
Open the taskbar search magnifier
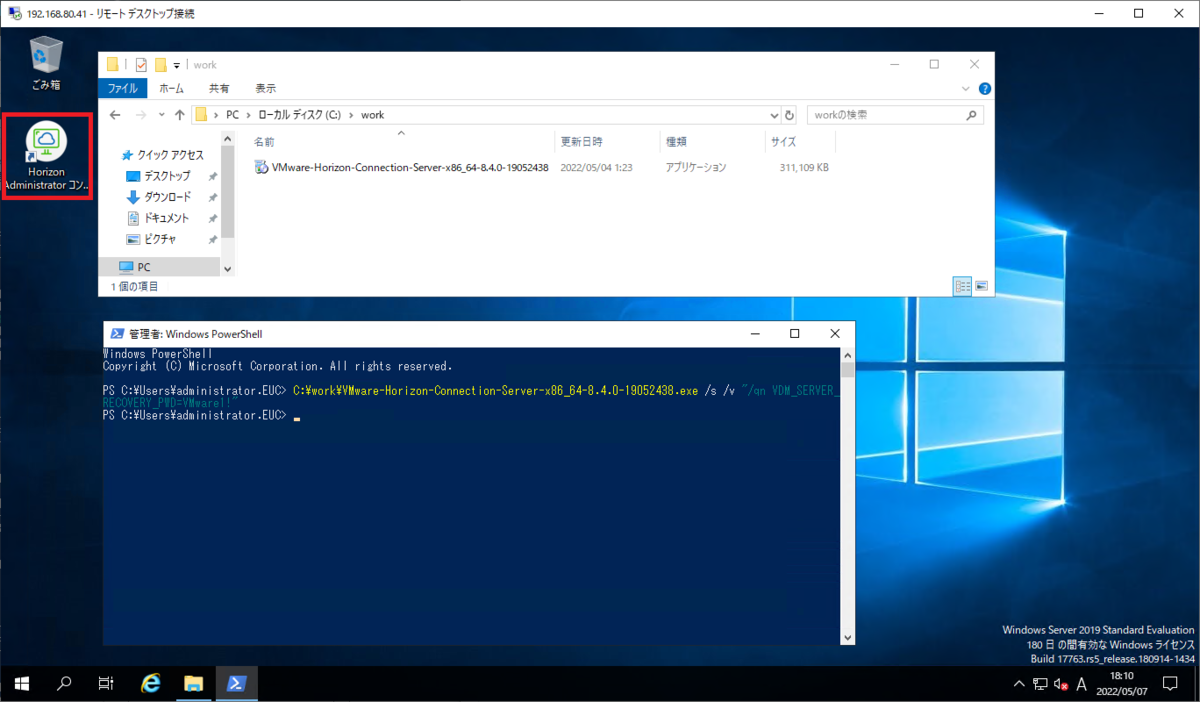click(64, 684)
